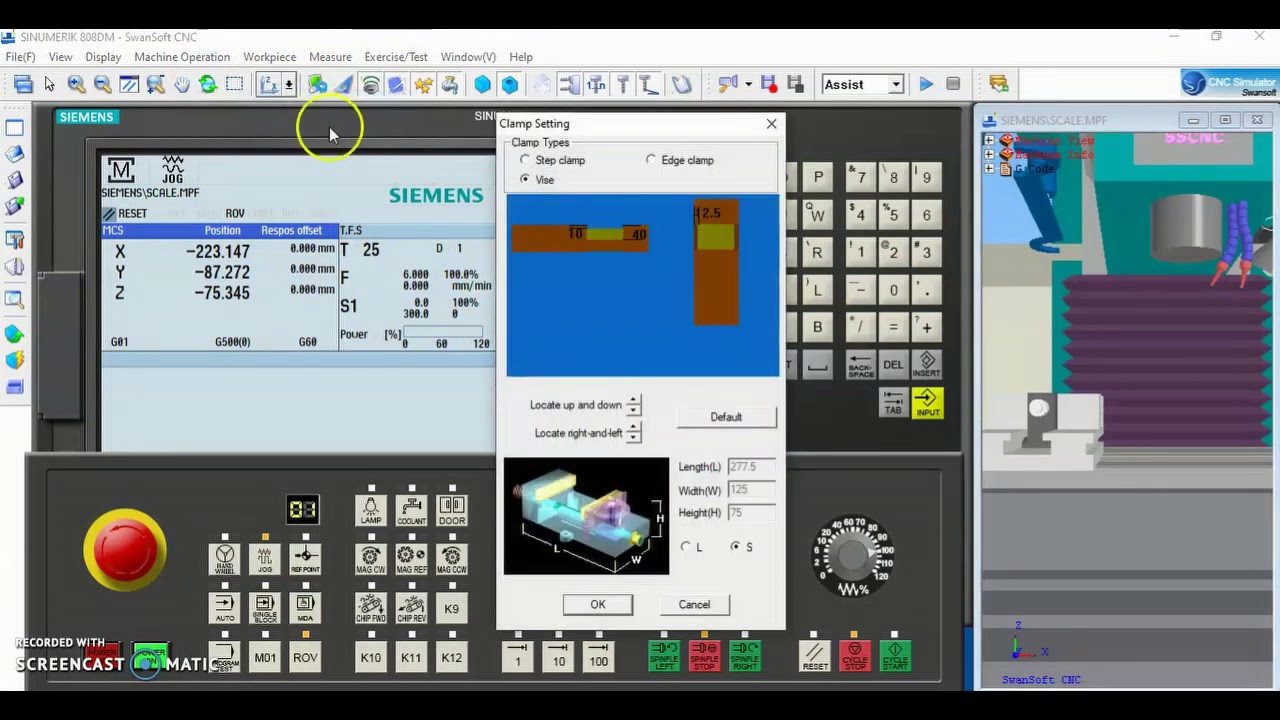This screenshot has height=720, width=1280.
Task: Click the CHIP FWD conveyor key
Action: (x=371, y=608)
